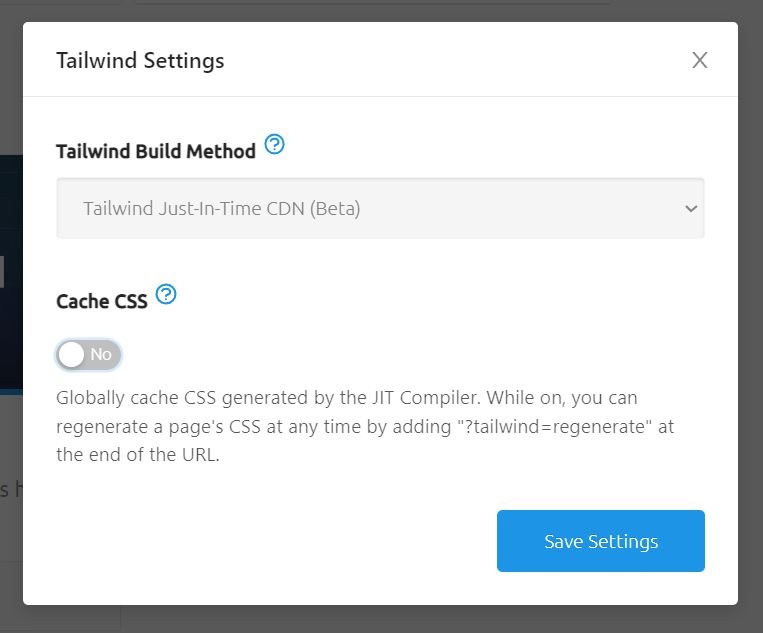Click the chevron arrow of build method select
Screen dimensions: 763x633
click(690, 209)
